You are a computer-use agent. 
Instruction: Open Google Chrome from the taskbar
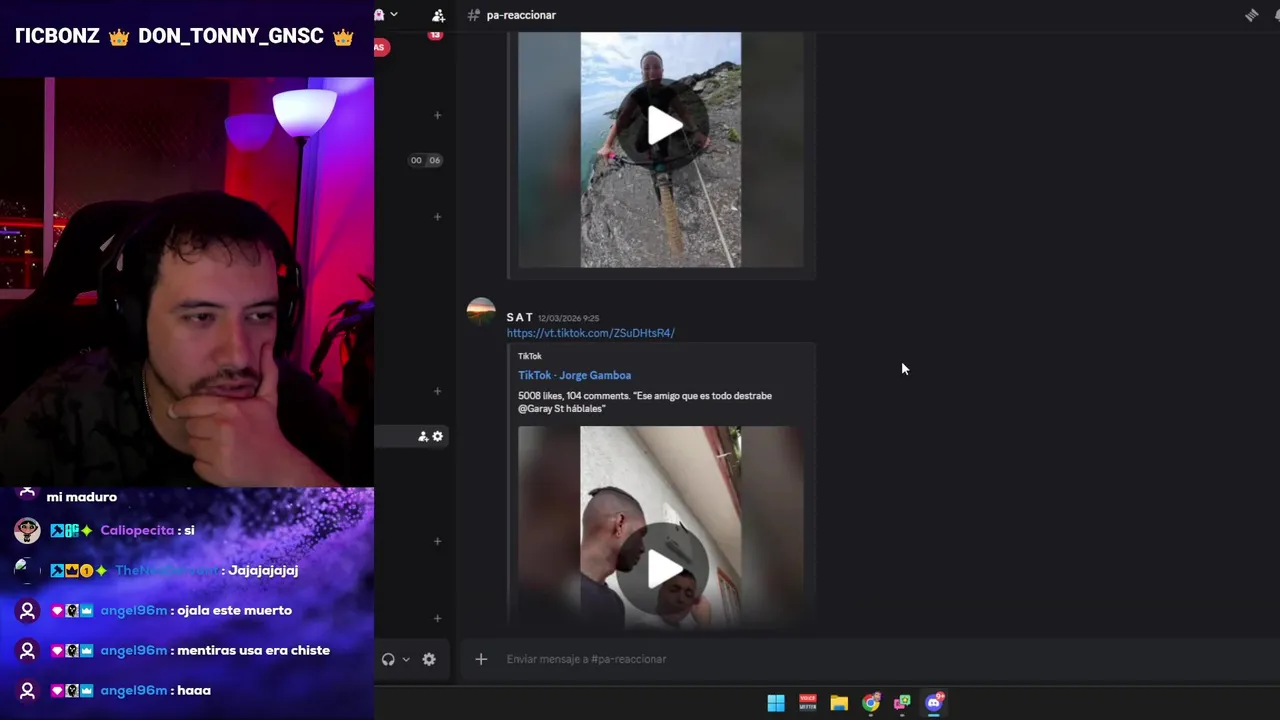[871, 703]
